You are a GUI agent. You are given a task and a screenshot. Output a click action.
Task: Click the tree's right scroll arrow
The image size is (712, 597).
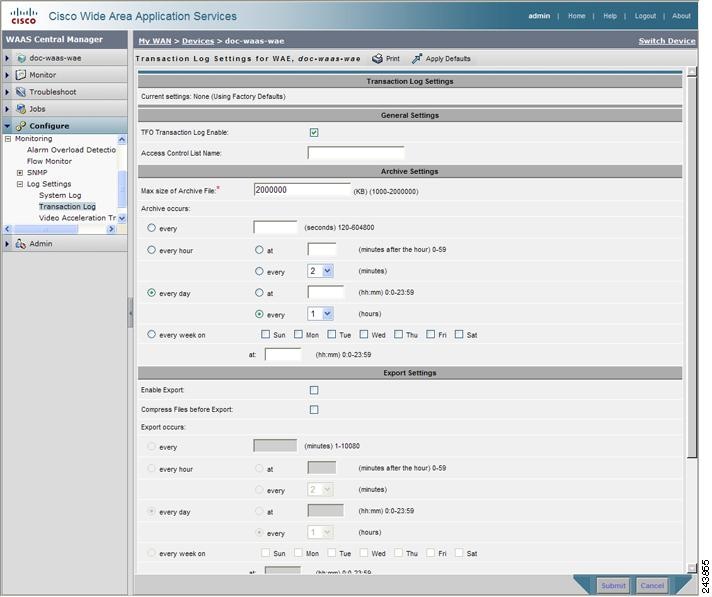tap(111, 229)
